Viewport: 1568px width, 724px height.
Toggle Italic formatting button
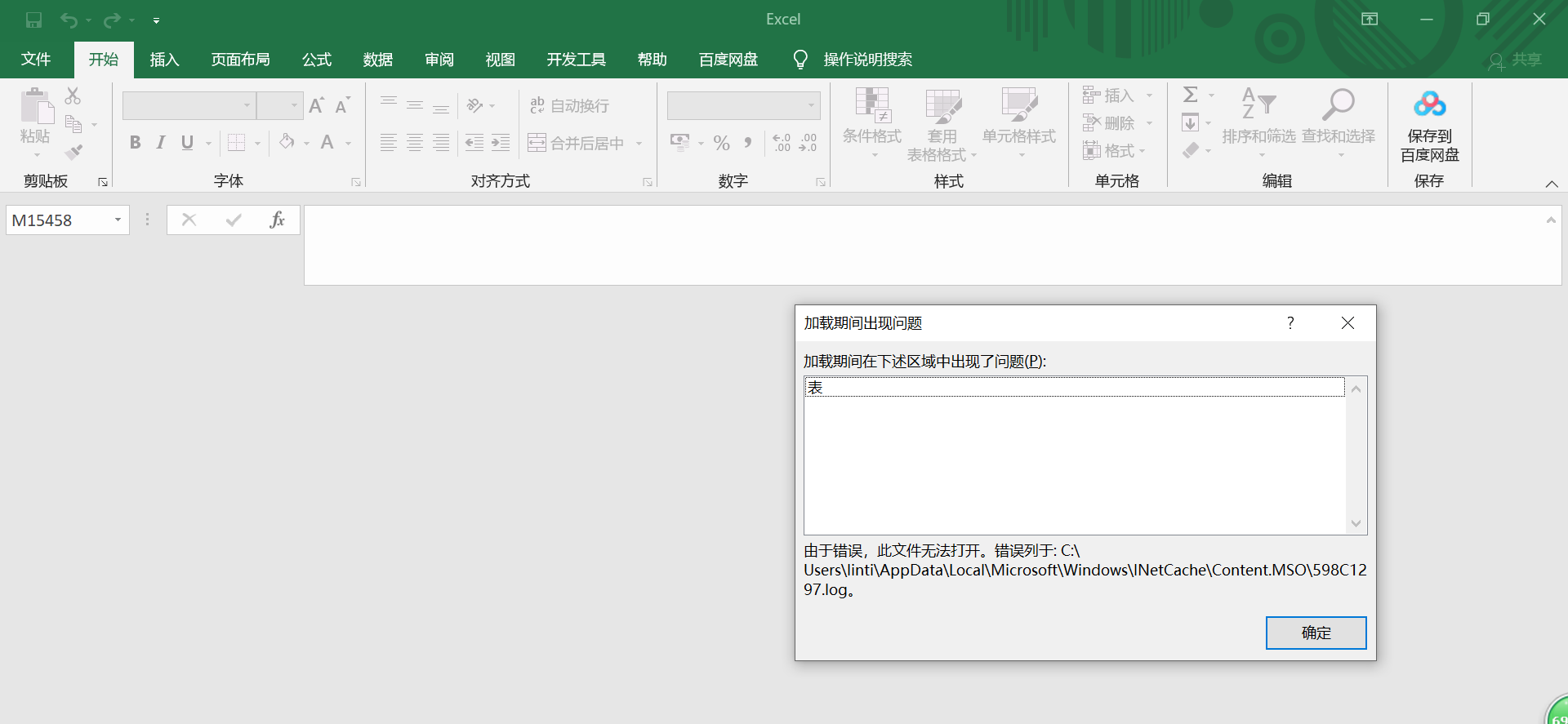click(x=161, y=143)
